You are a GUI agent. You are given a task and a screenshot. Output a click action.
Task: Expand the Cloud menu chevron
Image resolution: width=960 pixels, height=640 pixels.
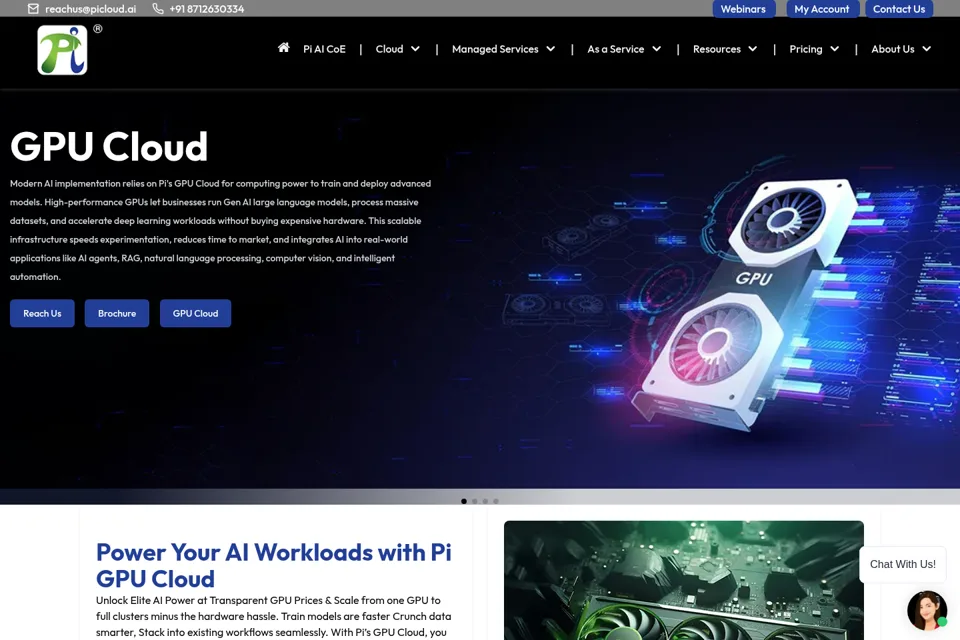point(415,49)
